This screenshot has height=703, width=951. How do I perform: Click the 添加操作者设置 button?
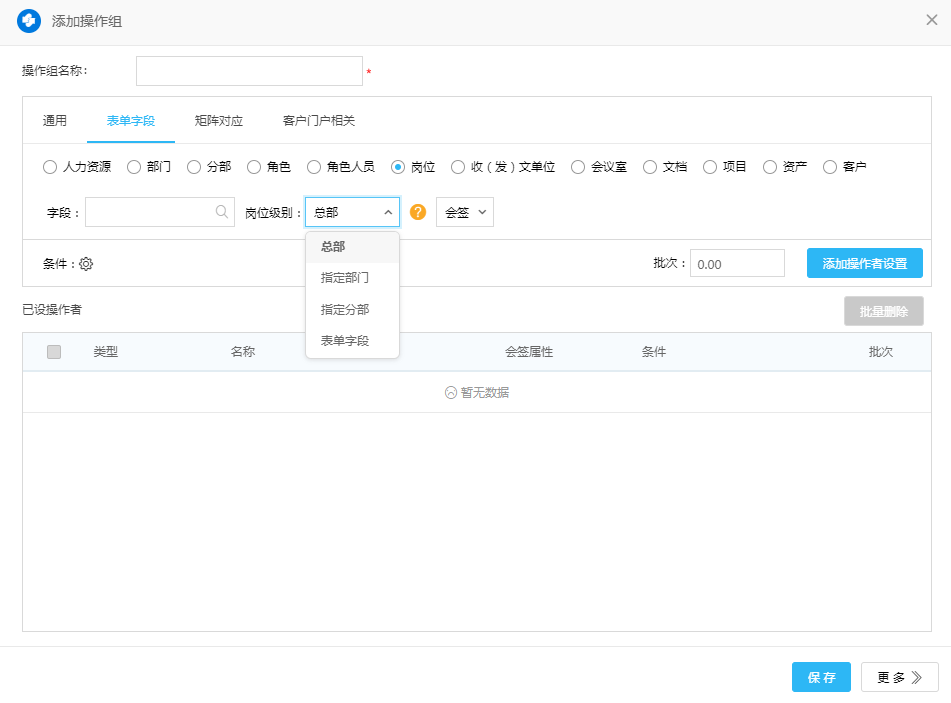[864, 264]
